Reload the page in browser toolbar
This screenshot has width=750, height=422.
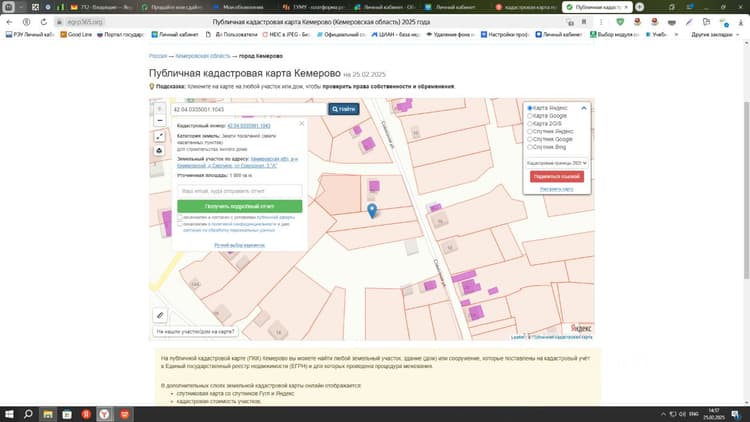[44, 22]
